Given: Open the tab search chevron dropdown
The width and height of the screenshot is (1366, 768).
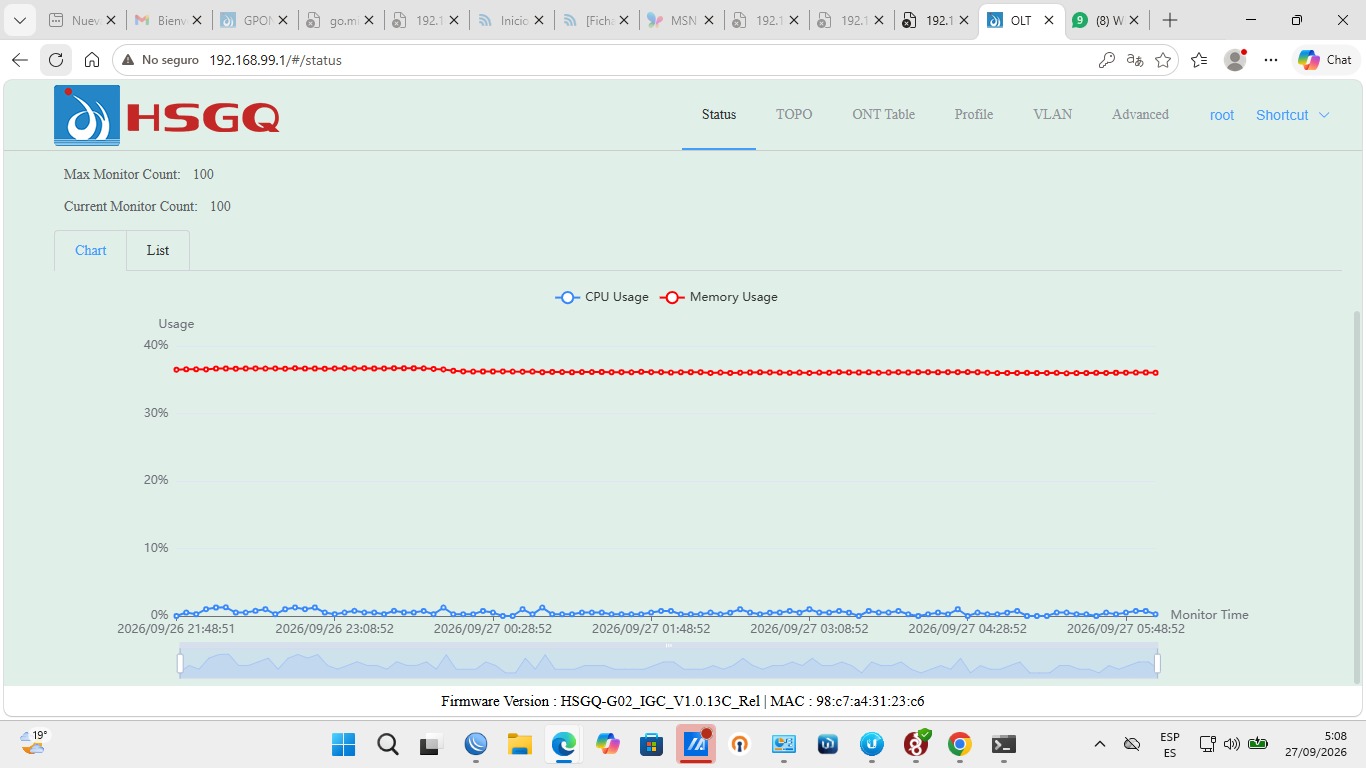Looking at the screenshot, I should (19, 20).
